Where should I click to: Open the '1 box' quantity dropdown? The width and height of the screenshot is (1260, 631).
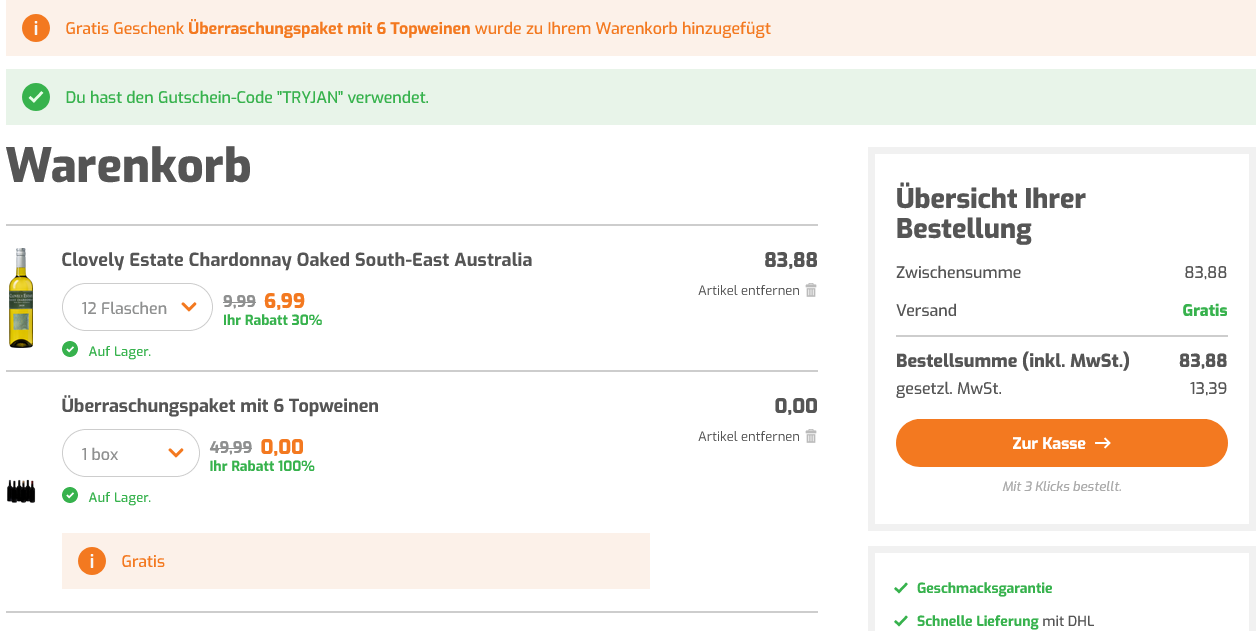[130, 454]
